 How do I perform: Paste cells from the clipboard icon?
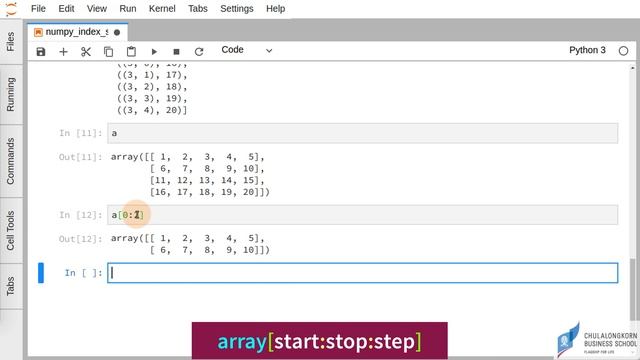pos(131,52)
